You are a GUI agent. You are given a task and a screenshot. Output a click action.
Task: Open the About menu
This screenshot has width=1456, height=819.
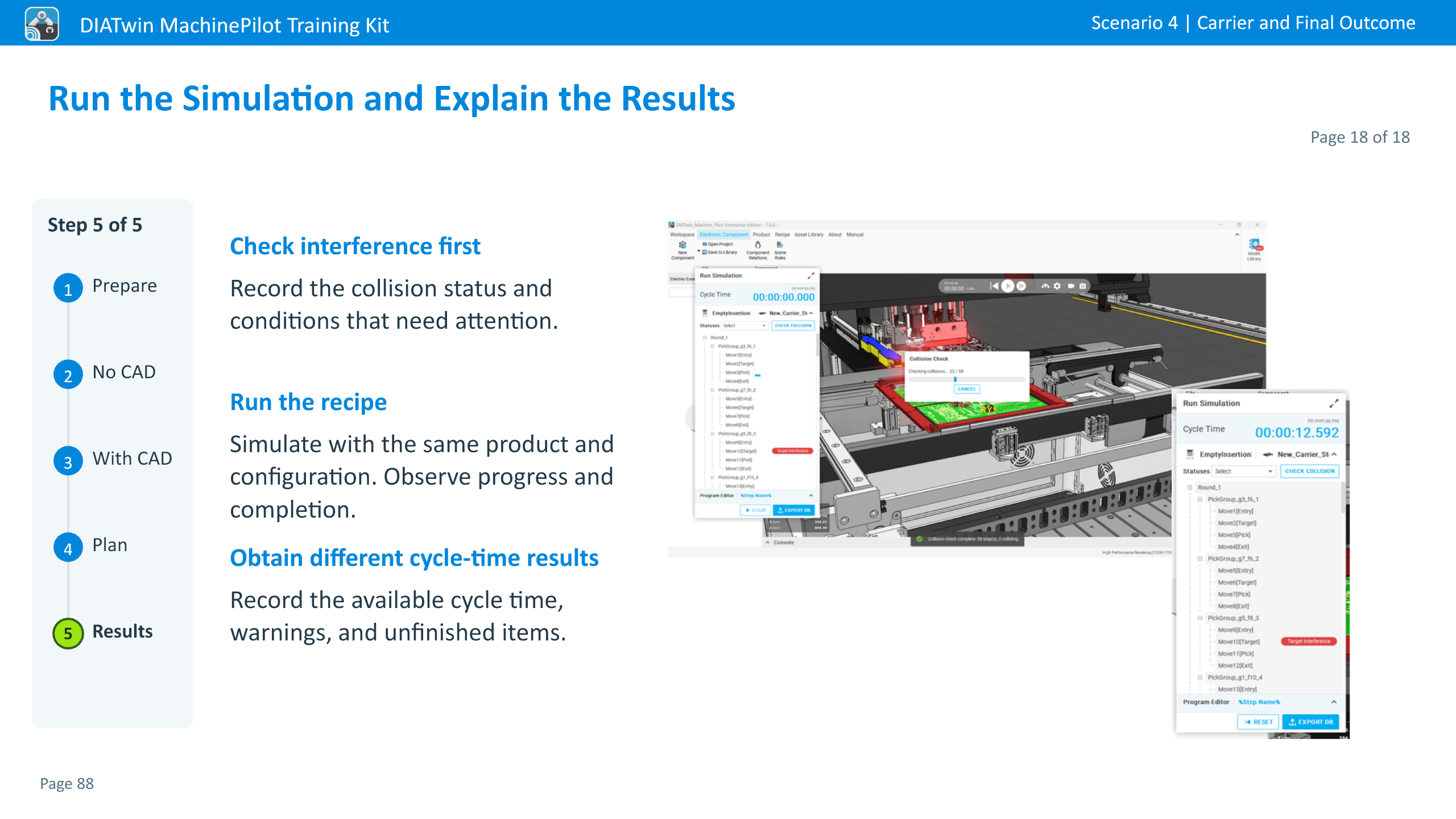834,234
